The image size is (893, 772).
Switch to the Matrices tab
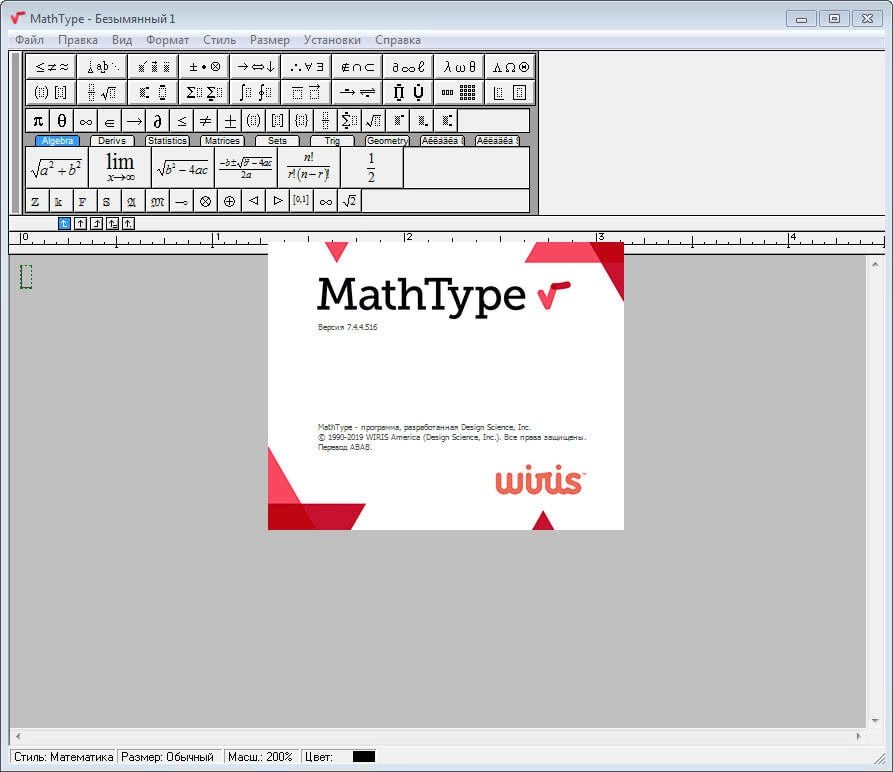(222, 141)
